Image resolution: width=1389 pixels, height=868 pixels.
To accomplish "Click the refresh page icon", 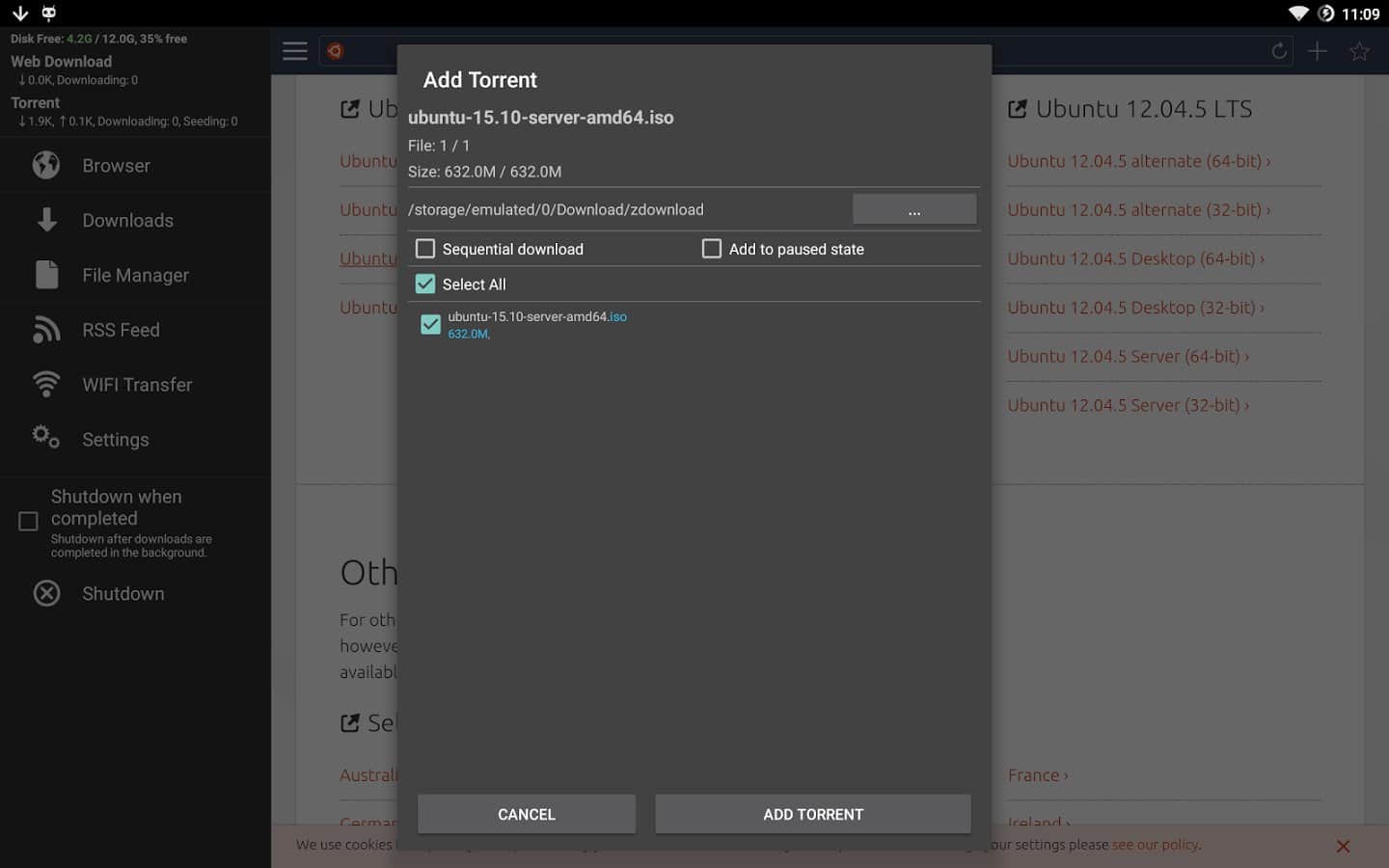I will pyautogui.click(x=1279, y=51).
